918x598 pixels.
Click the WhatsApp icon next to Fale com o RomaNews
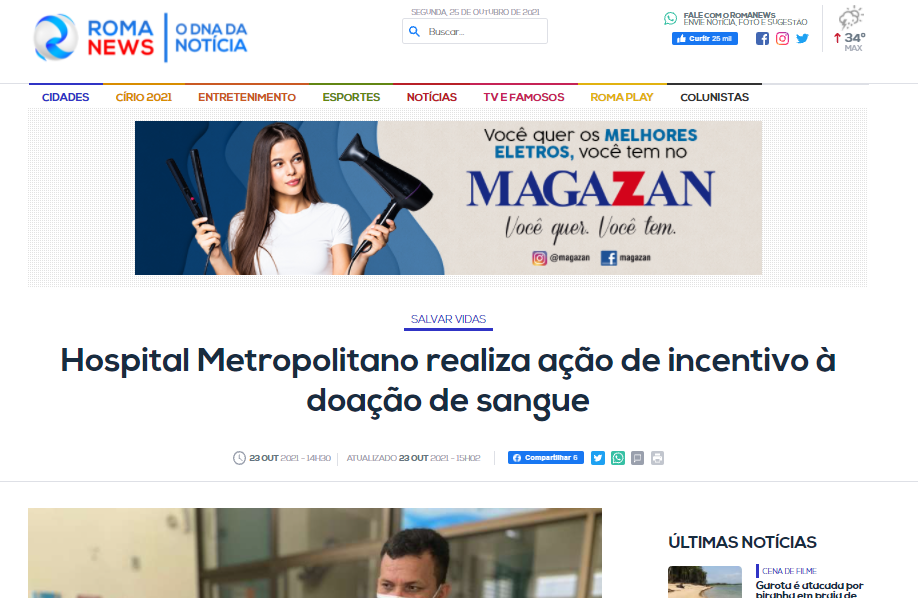[x=670, y=19]
